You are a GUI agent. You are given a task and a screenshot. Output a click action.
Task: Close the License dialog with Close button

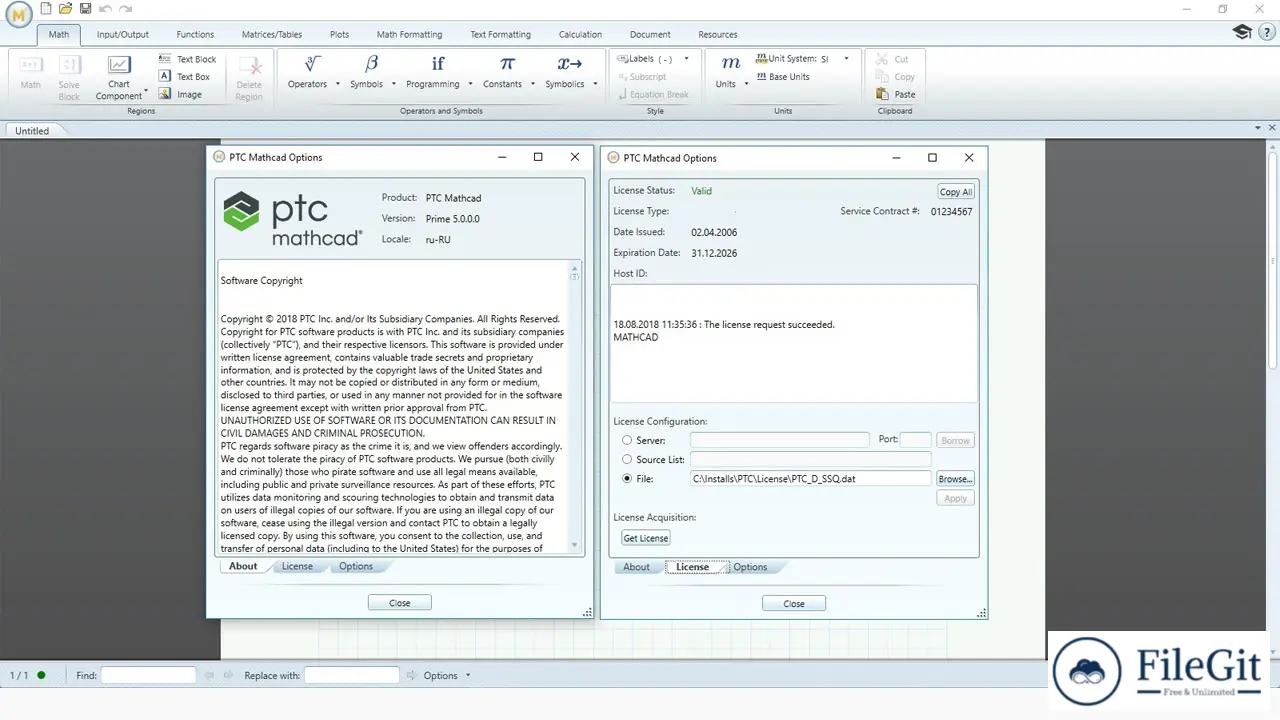point(794,604)
